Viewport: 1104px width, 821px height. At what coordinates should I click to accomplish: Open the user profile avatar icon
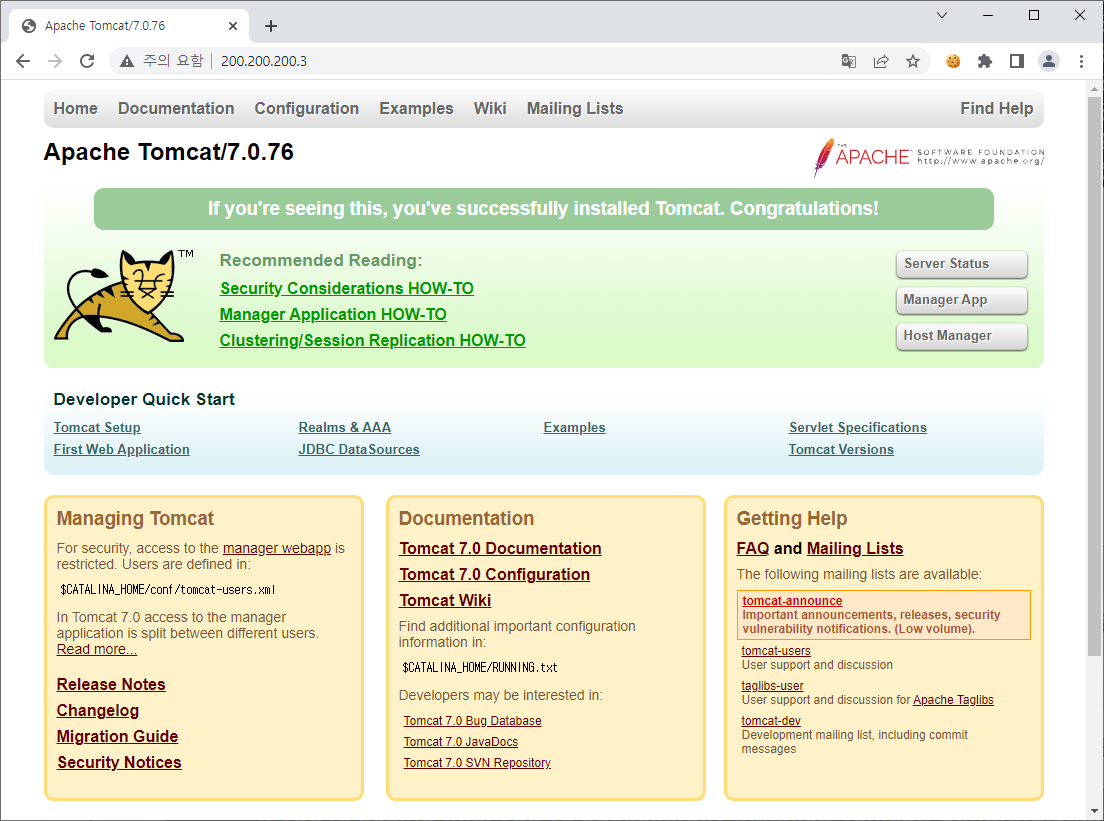[x=1049, y=61]
